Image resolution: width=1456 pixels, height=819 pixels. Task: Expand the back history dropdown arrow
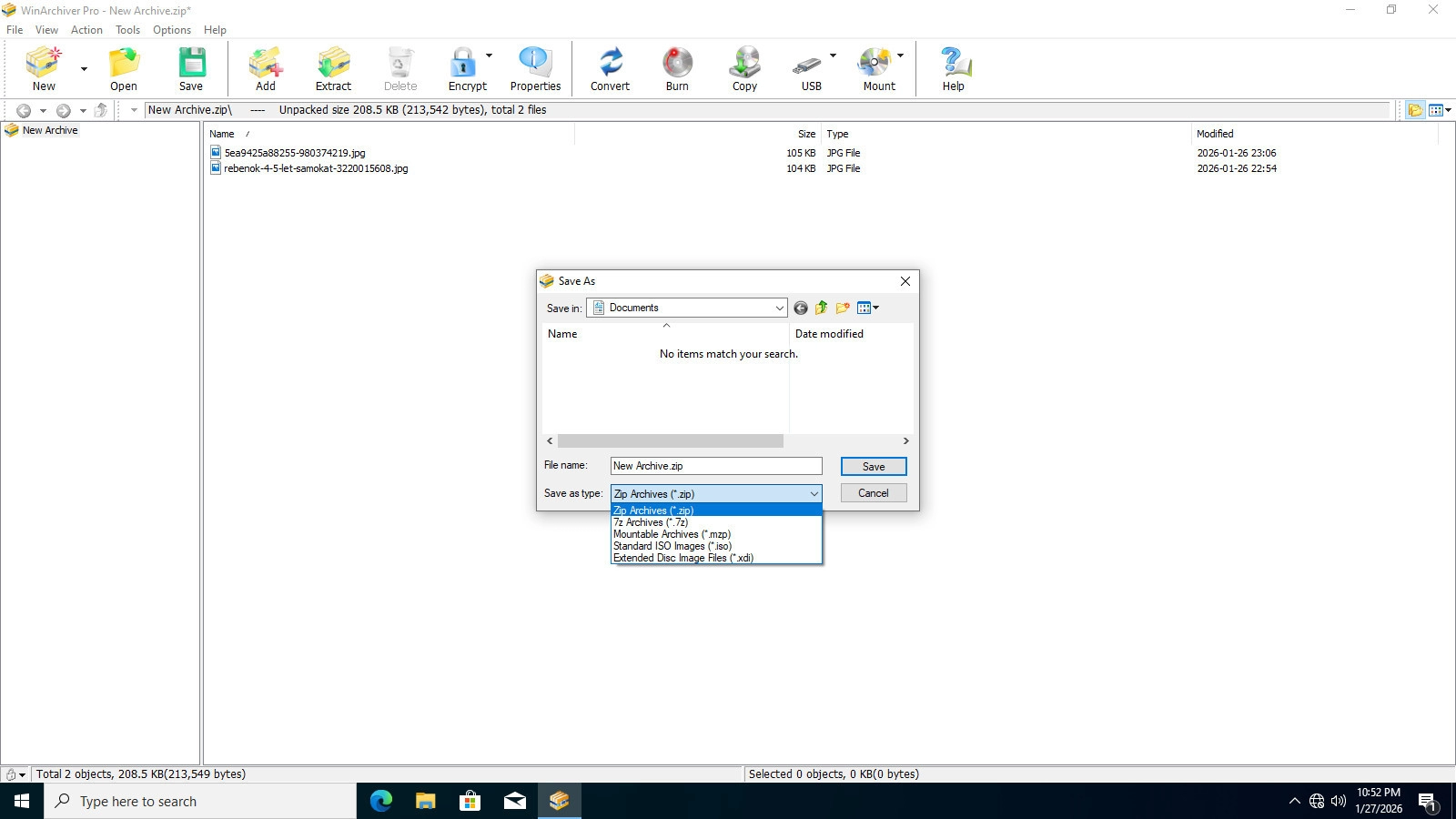[x=43, y=111]
